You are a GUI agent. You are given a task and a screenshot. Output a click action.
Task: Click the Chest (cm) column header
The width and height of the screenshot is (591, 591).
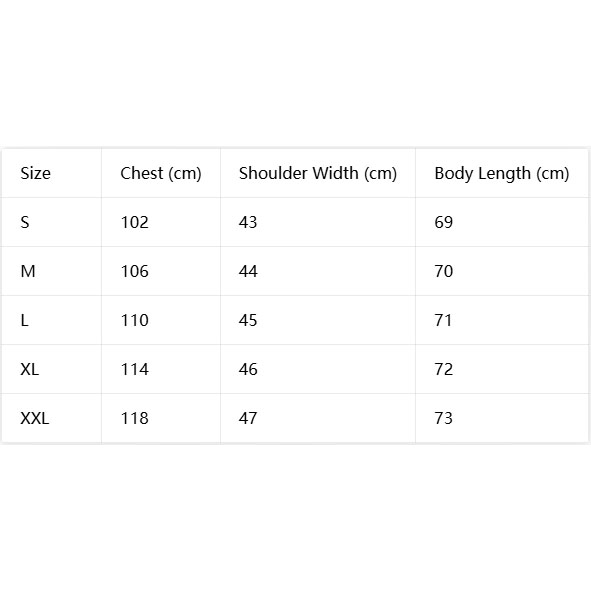click(161, 173)
